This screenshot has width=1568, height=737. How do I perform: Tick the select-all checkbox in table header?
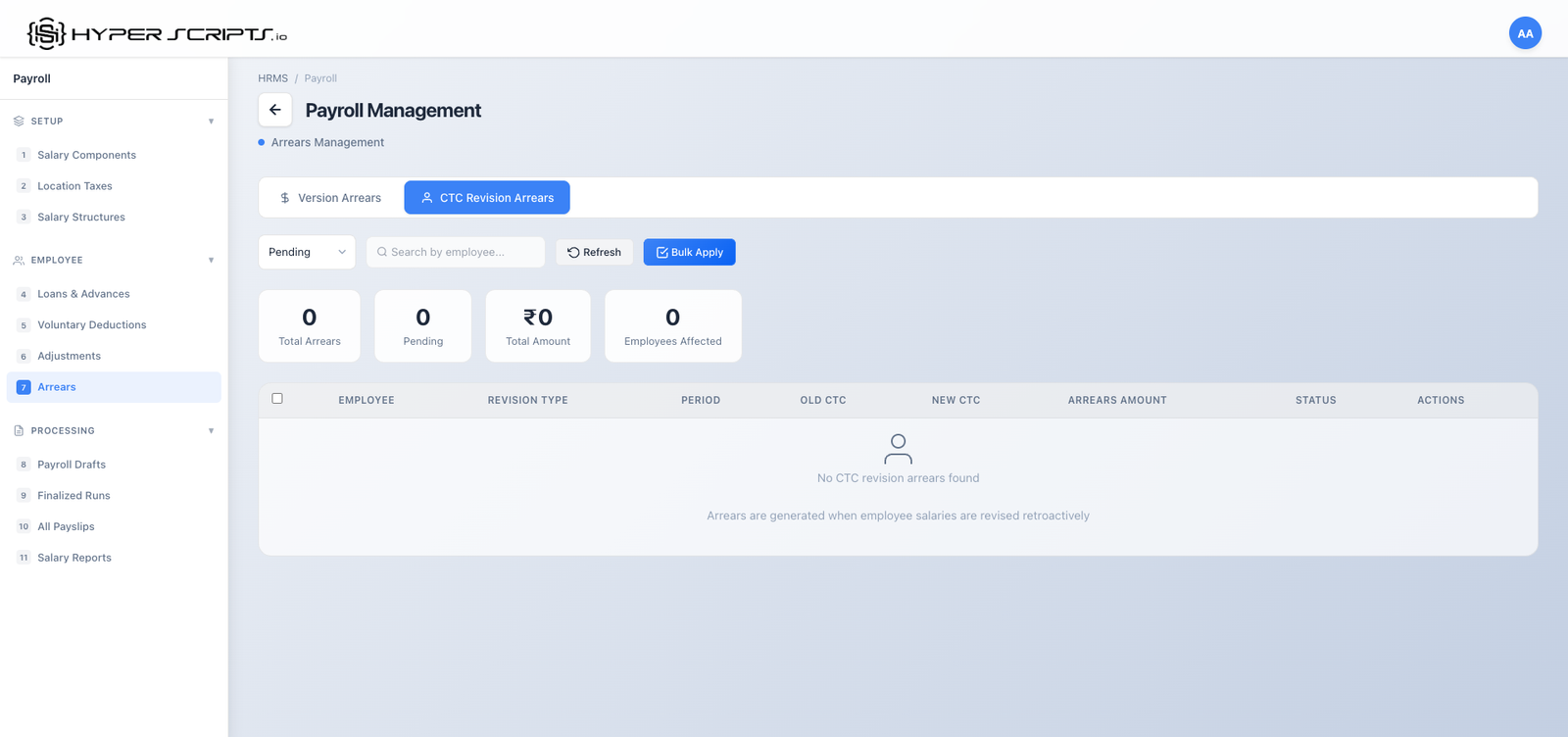point(277,399)
